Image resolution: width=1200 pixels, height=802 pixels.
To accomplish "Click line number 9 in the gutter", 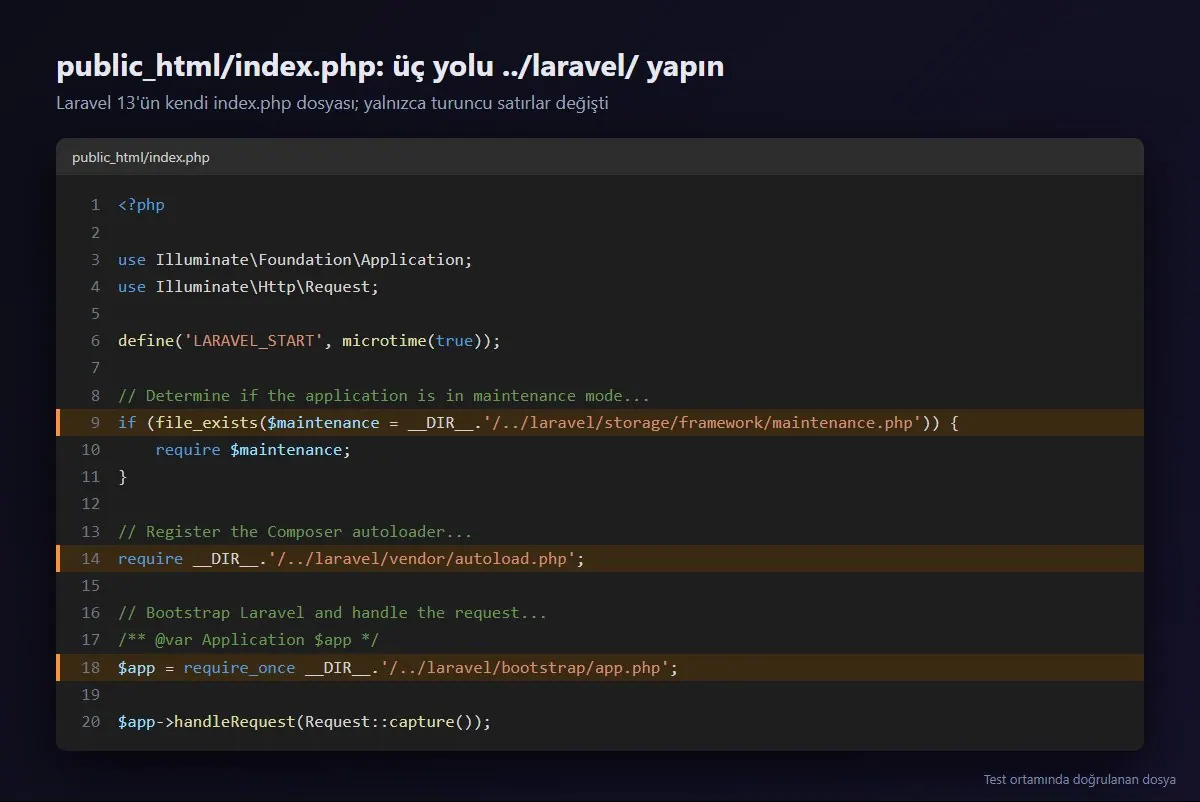I will point(95,422).
